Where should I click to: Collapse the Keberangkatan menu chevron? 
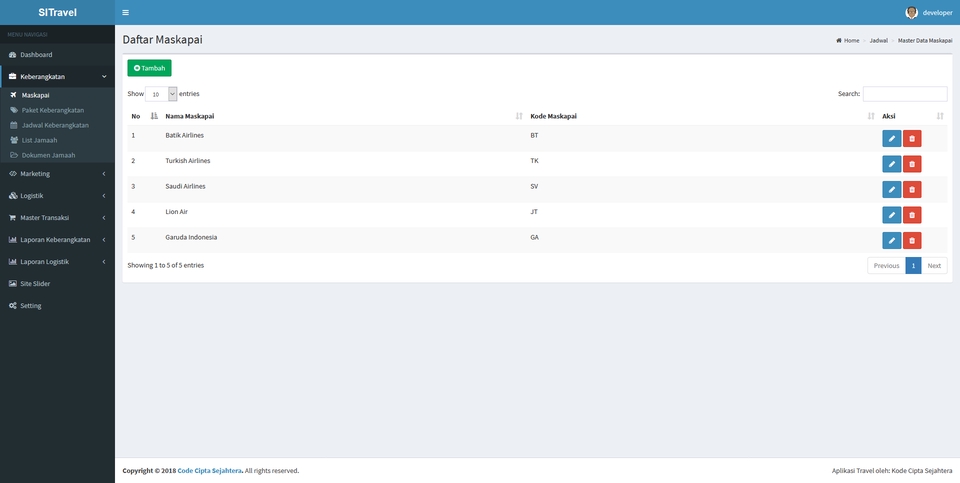point(104,77)
